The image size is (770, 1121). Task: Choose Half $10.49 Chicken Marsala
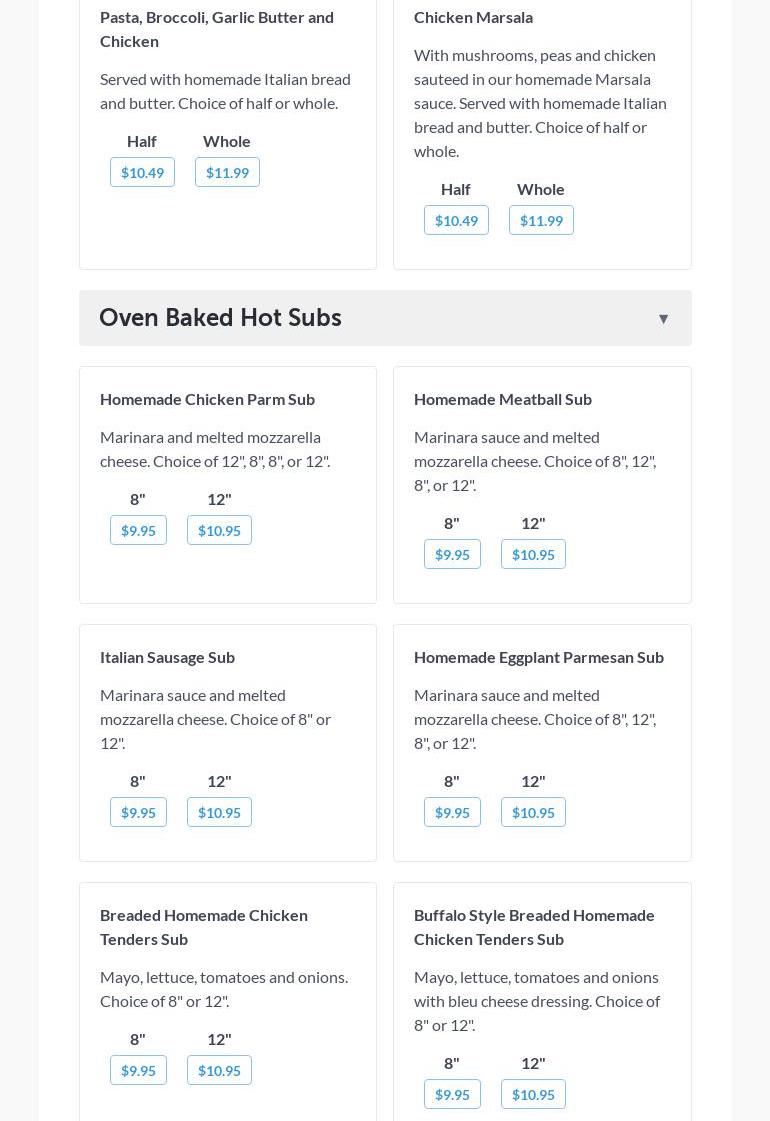[x=456, y=220]
